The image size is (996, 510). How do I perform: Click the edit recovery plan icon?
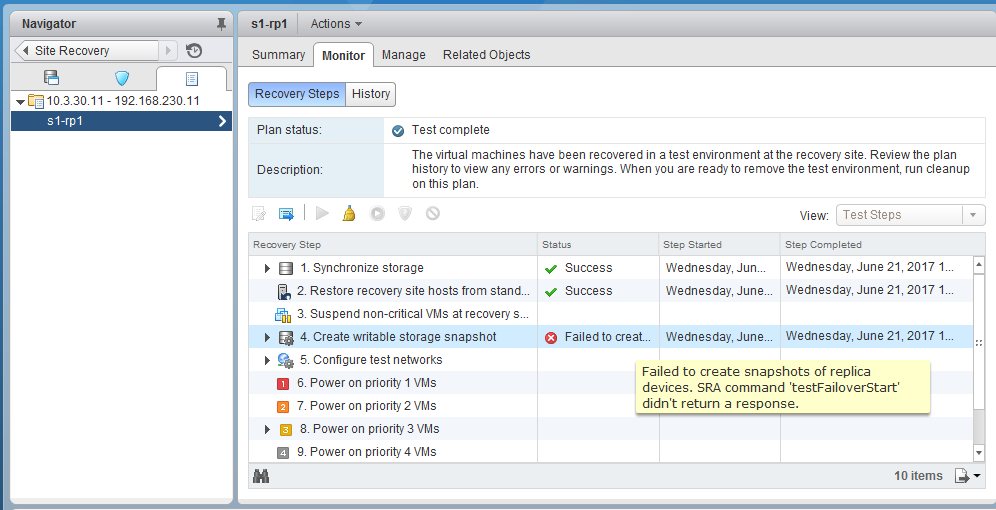point(259,213)
